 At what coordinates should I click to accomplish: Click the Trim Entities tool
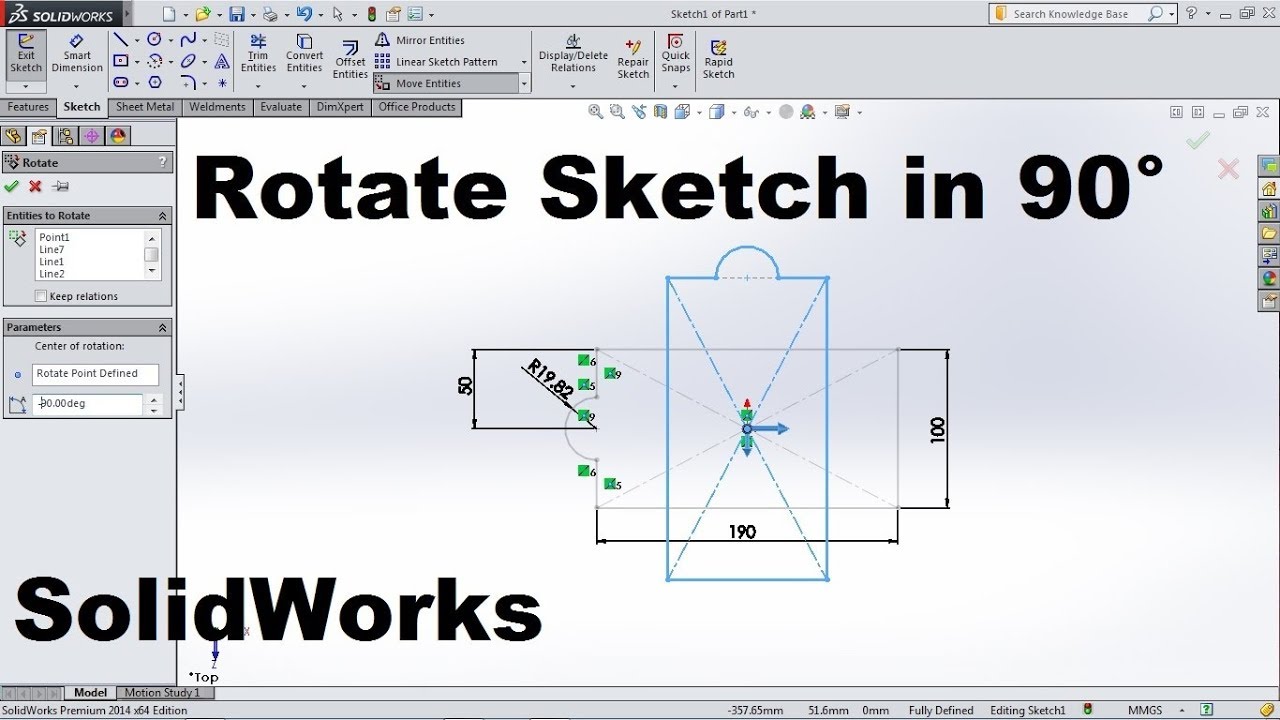pyautogui.click(x=258, y=54)
